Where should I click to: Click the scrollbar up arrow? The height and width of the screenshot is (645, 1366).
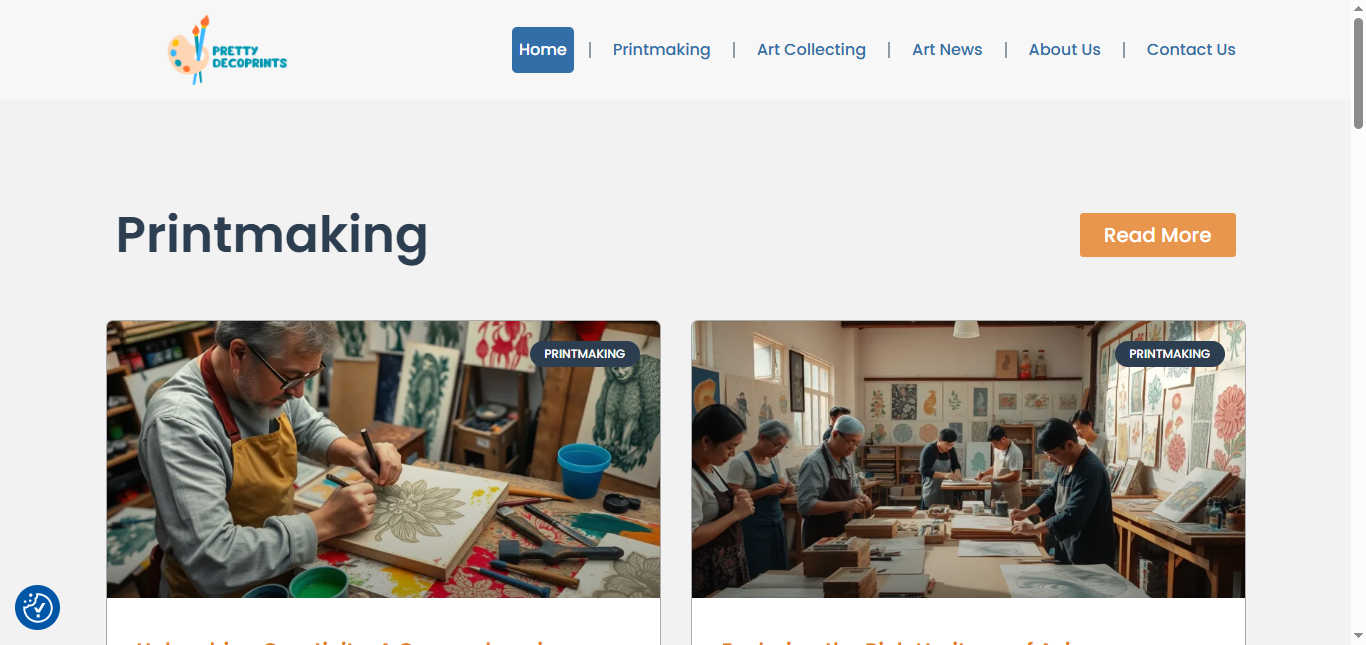tap(1358, 8)
